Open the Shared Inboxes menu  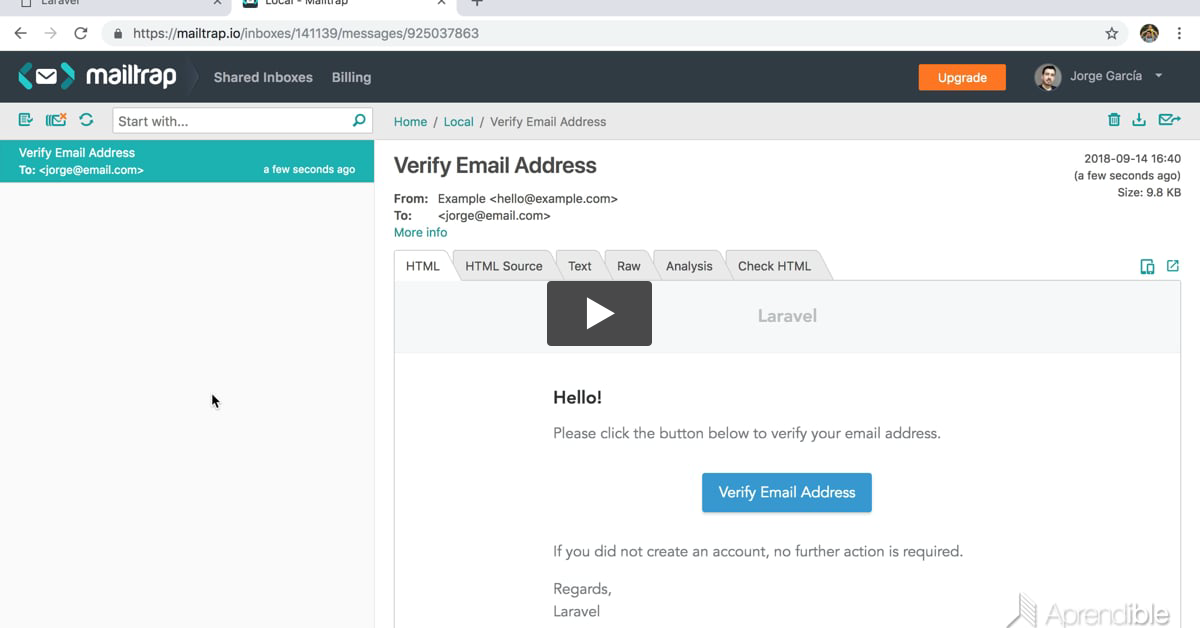pyautogui.click(x=263, y=77)
